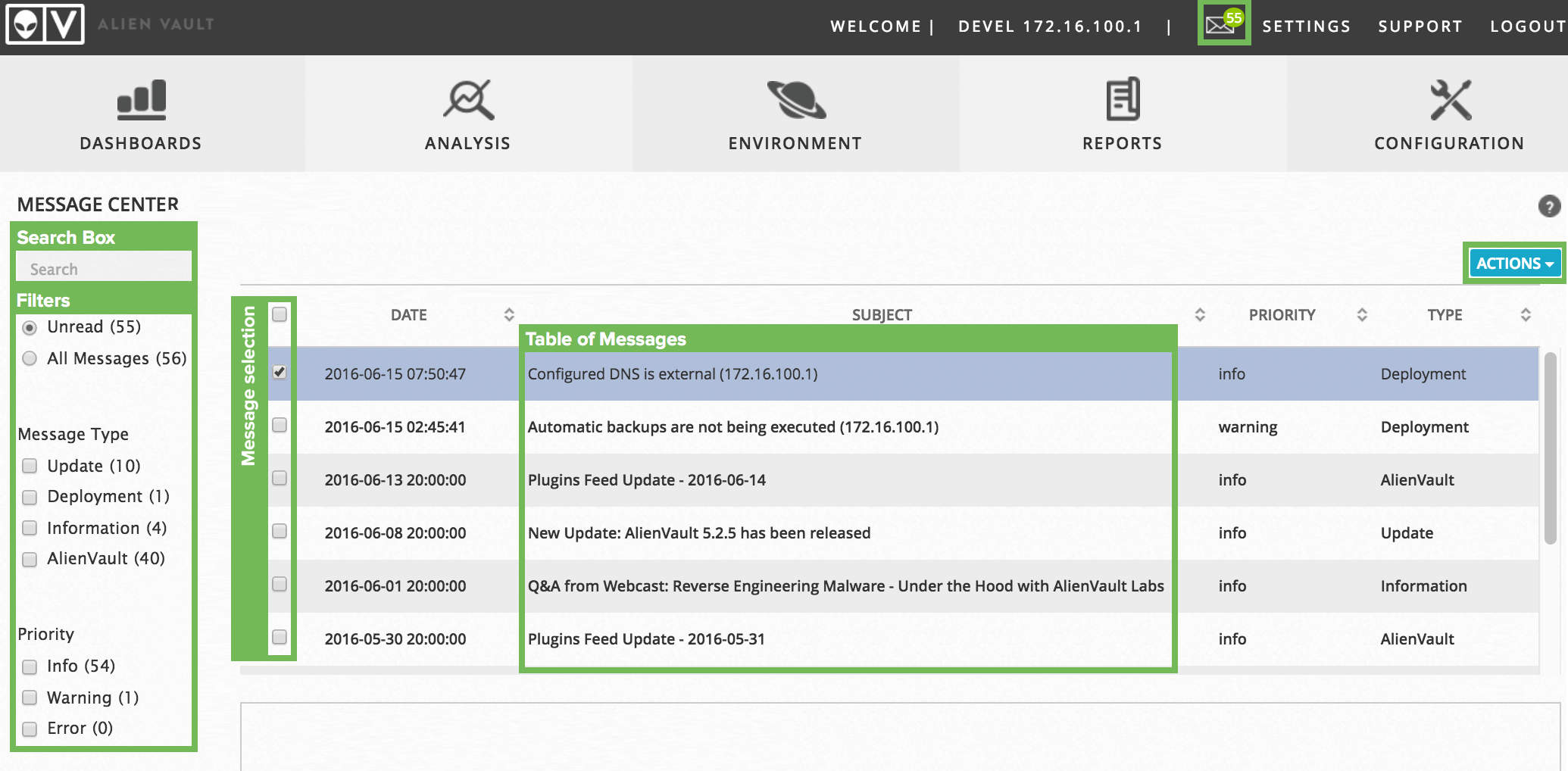The width and height of the screenshot is (1568, 771).
Task: Check the AlienVault (40) message type
Action: coord(30,559)
